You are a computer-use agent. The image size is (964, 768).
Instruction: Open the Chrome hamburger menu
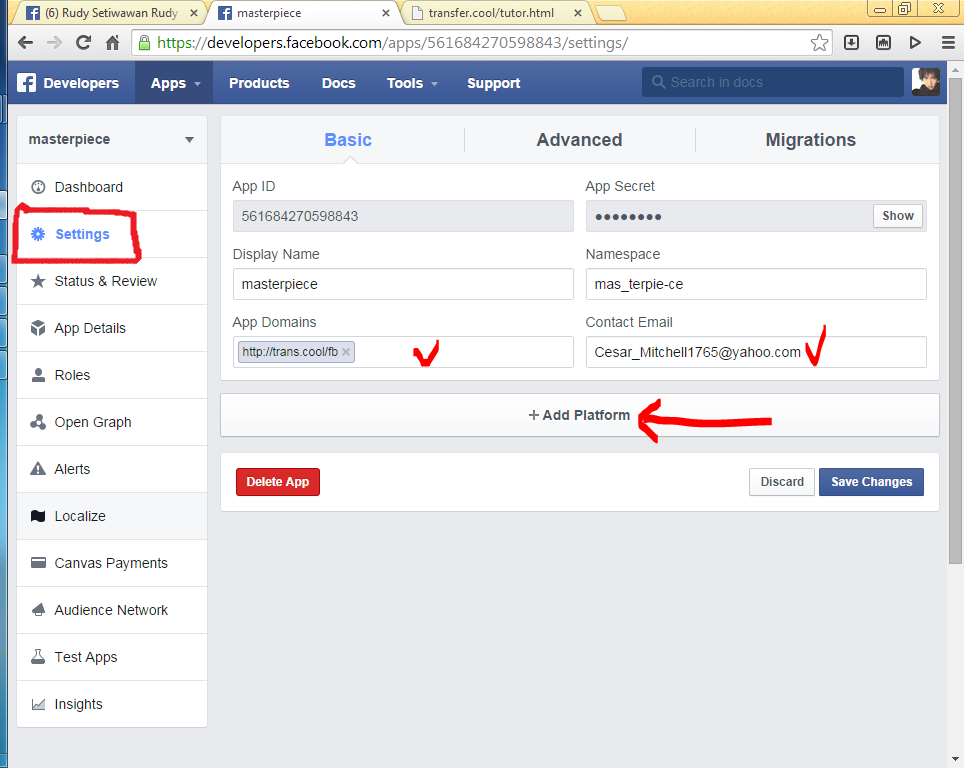(948, 42)
